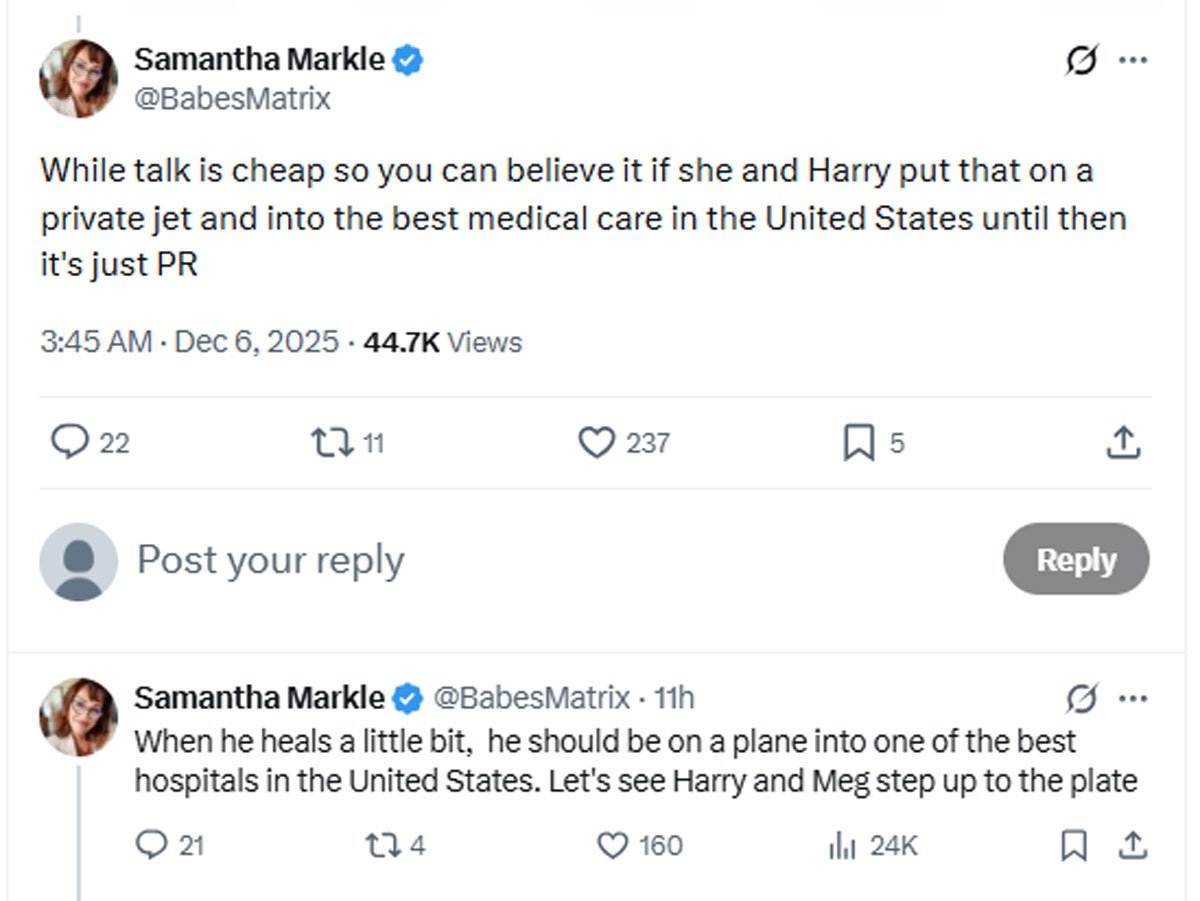This screenshot has height=901, width=1200.
Task: Bookmark the main post with 5 bookmarks
Action: click(858, 442)
